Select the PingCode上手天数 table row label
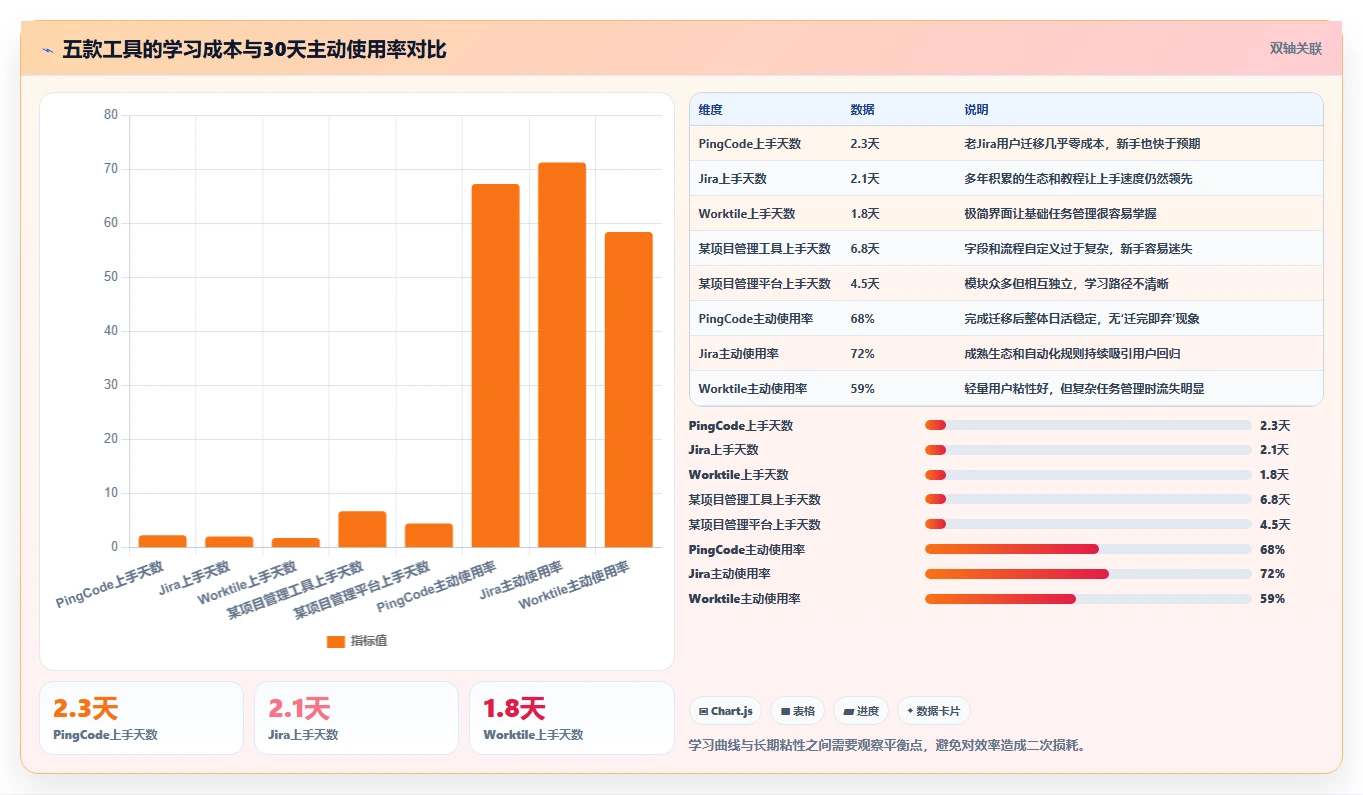The image size is (1363, 795). tap(750, 144)
